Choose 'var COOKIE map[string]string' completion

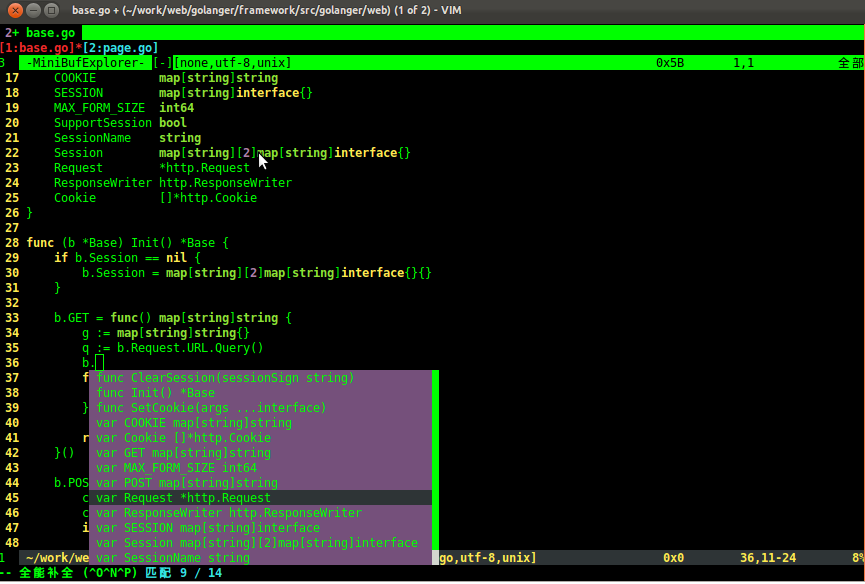point(194,423)
